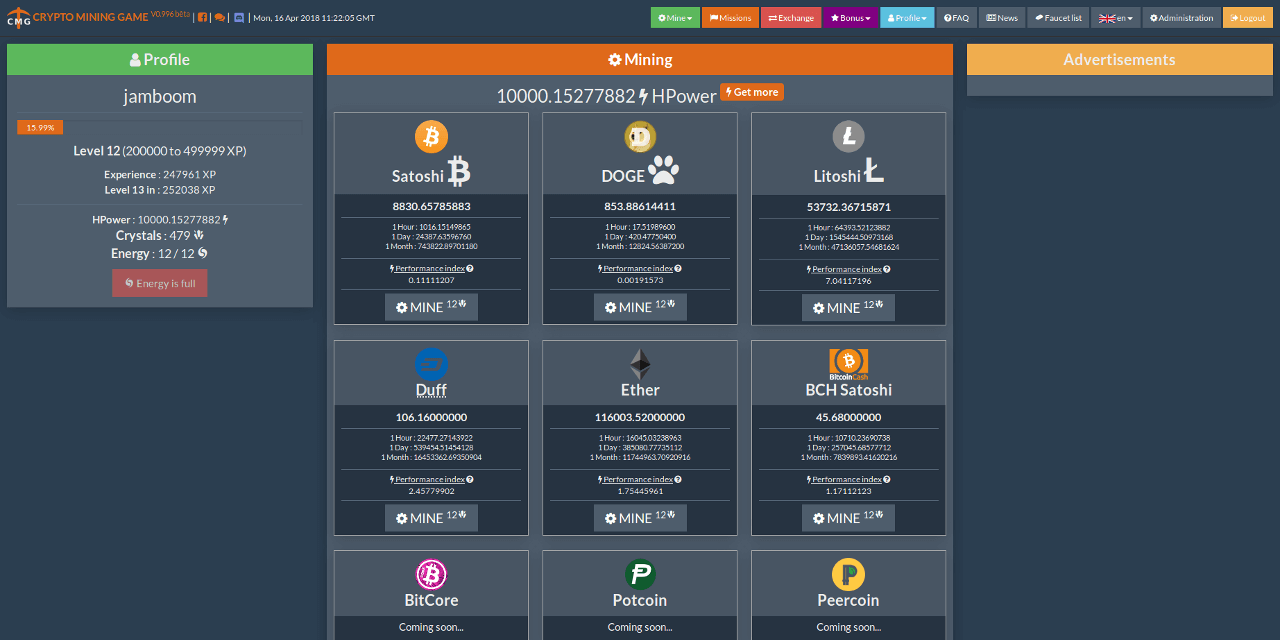Click the Dogecoin coin icon
The height and width of the screenshot is (640, 1280).
click(x=640, y=136)
